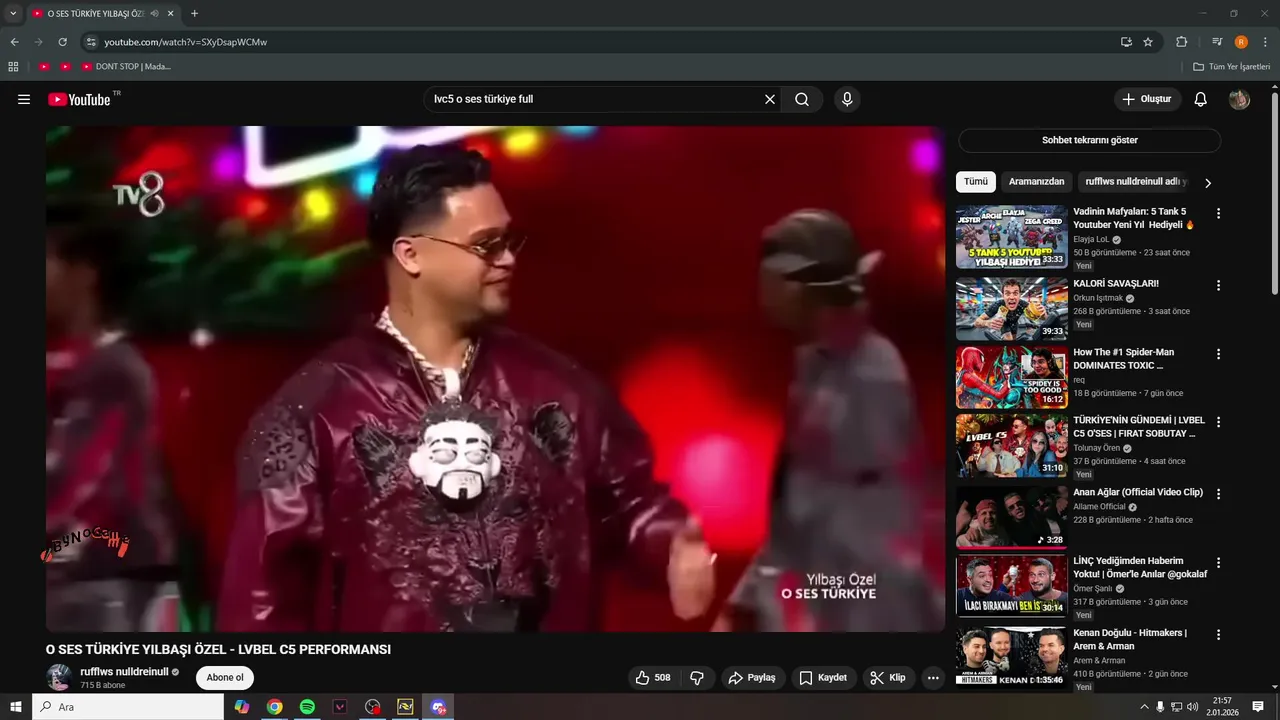
Task: Dislike the video with thumbs down
Action: tap(697, 677)
